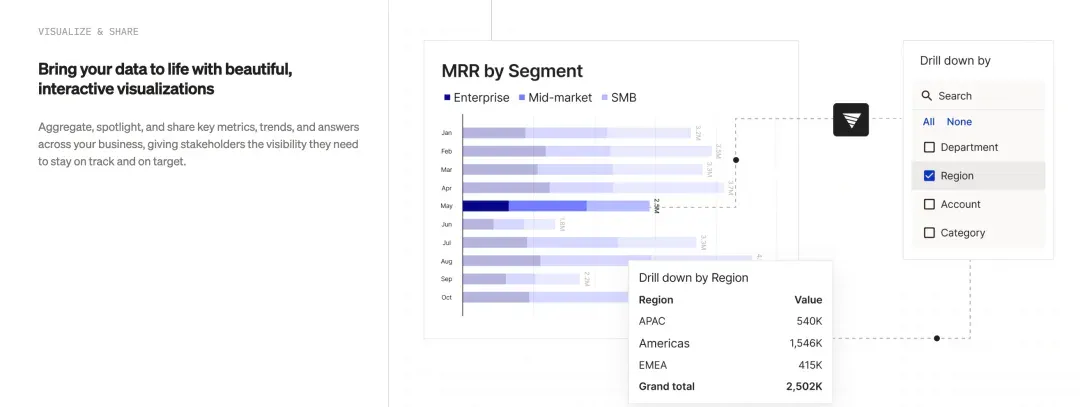The height and width of the screenshot is (407, 1080).
Task: Select the APAC row in region table
Action: coord(730,321)
